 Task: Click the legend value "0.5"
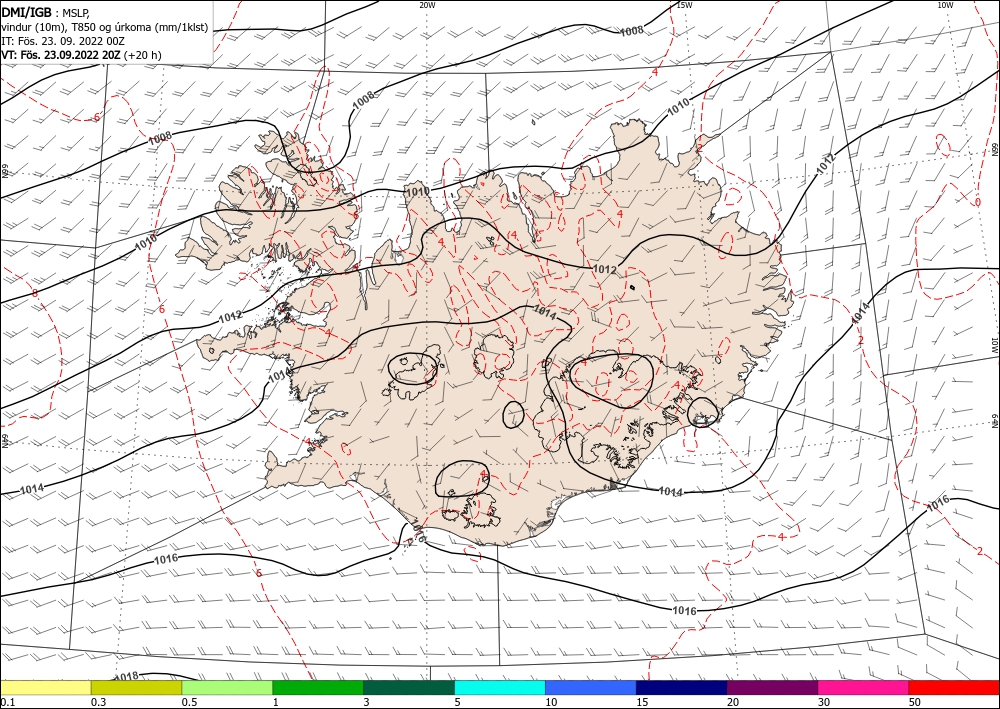point(189,702)
